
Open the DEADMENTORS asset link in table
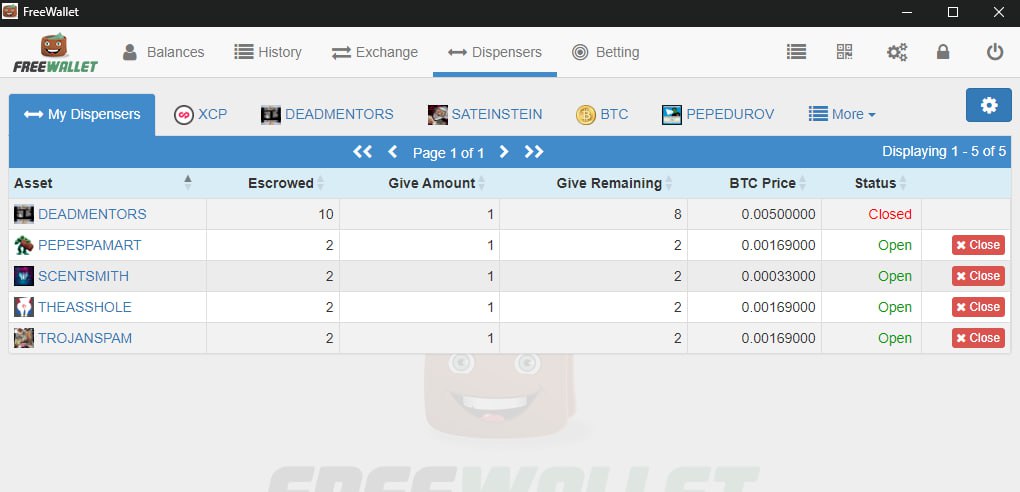coord(92,214)
